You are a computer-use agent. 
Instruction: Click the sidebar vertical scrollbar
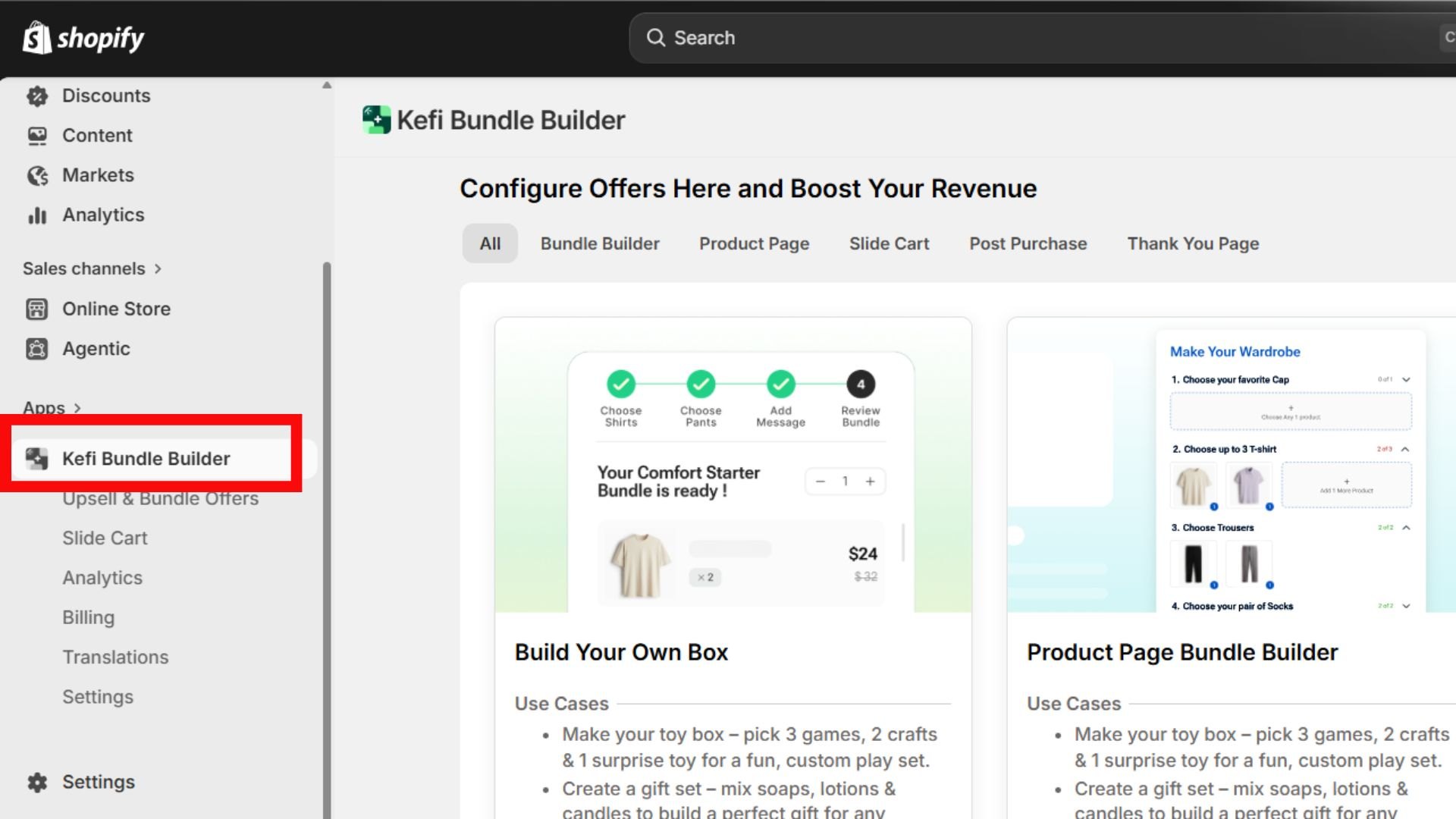[327, 540]
